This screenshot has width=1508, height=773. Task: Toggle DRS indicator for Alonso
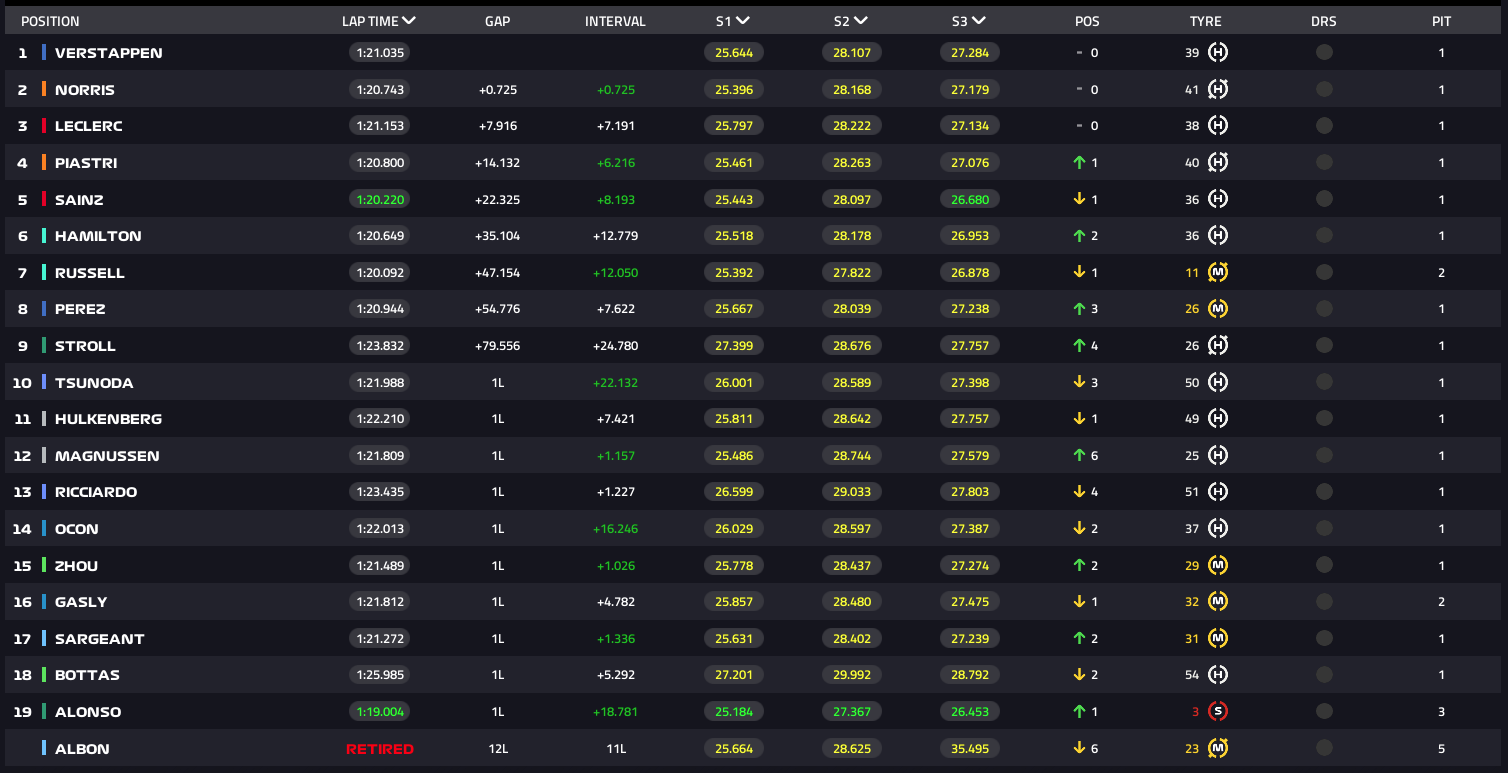point(1324,712)
